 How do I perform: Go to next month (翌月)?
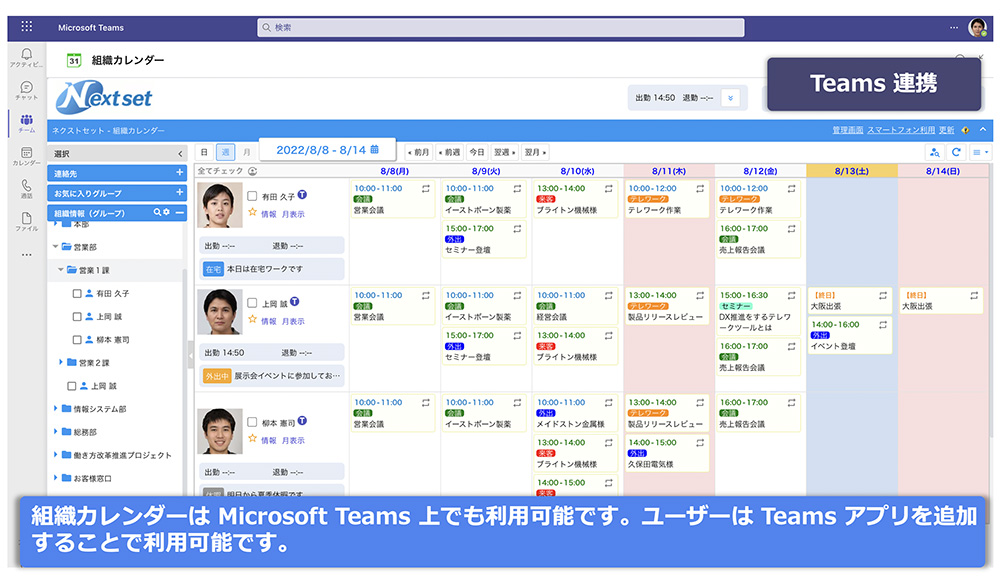point(536,152)
